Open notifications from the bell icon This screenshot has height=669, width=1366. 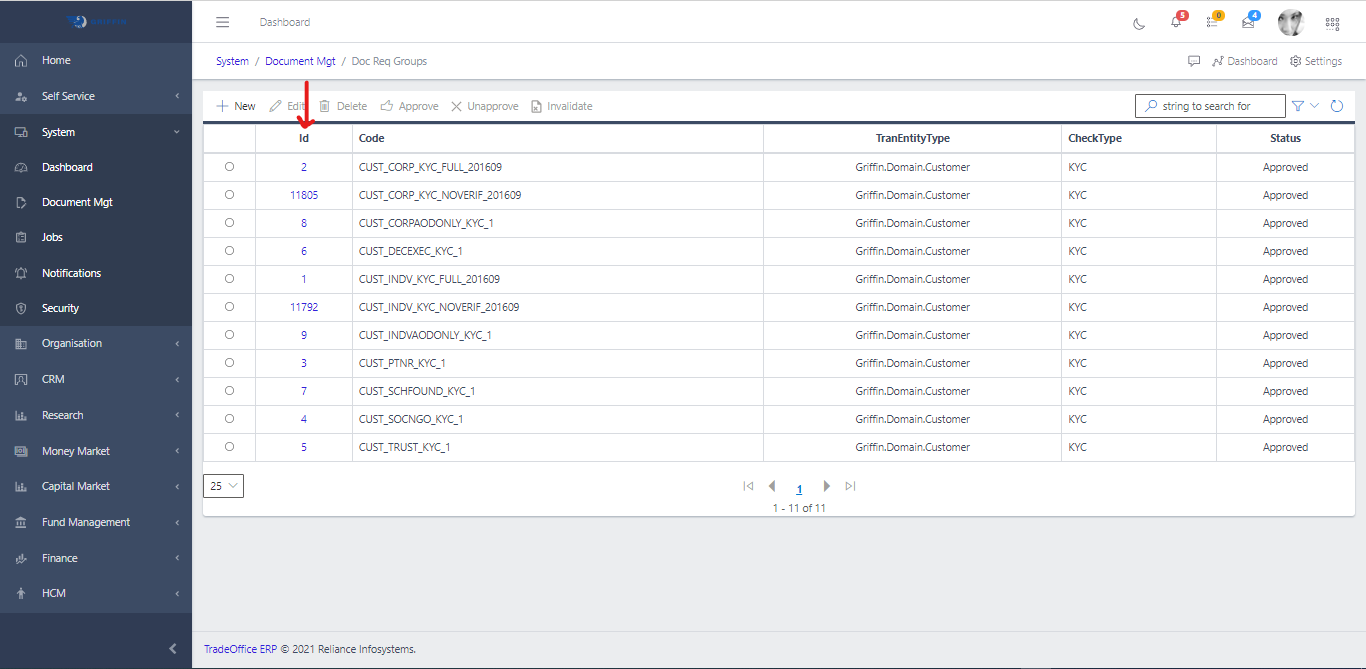(x=1176, y=22)
